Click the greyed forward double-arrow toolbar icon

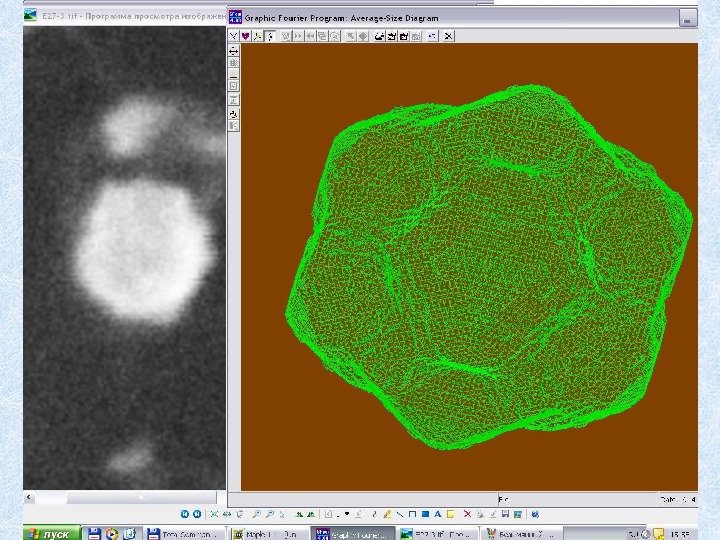[298, 36]
